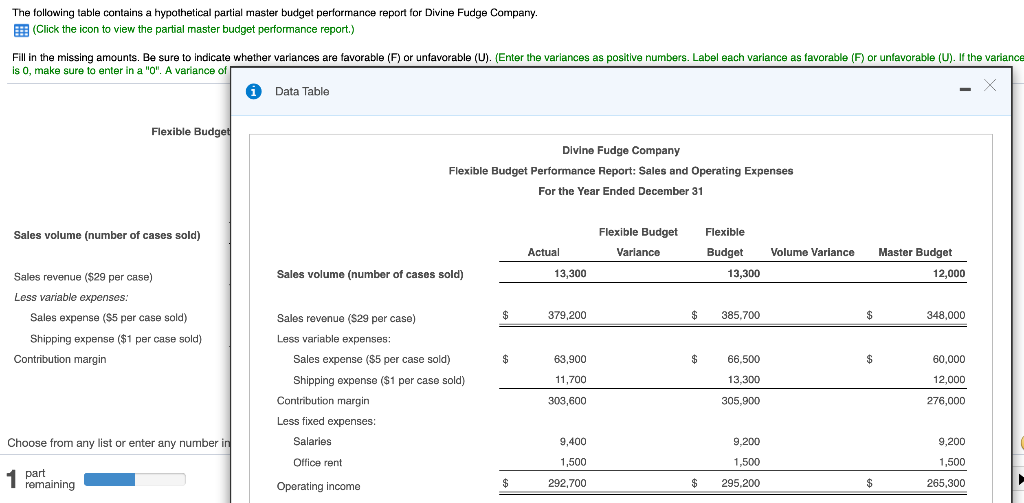Viewport: 1024px width, 503px height.
Task: Click the link to view the partial master budget report
Action: [193, 29]
